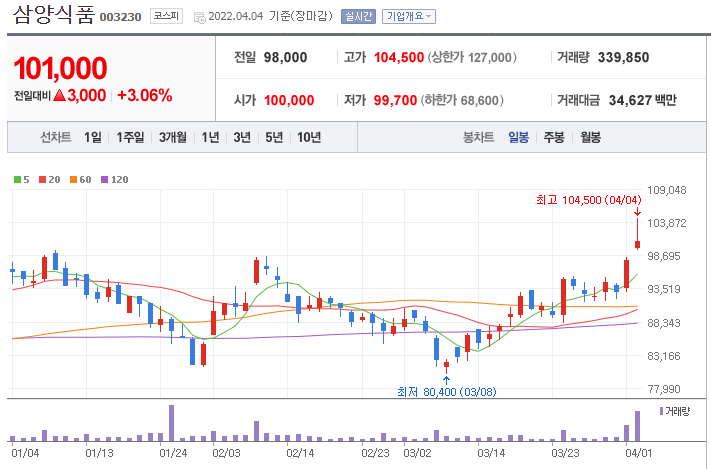The width and height of the screenshot is (711, 469).
Task: Click the 02/14 date axis label
Action: tap(300, 453)
